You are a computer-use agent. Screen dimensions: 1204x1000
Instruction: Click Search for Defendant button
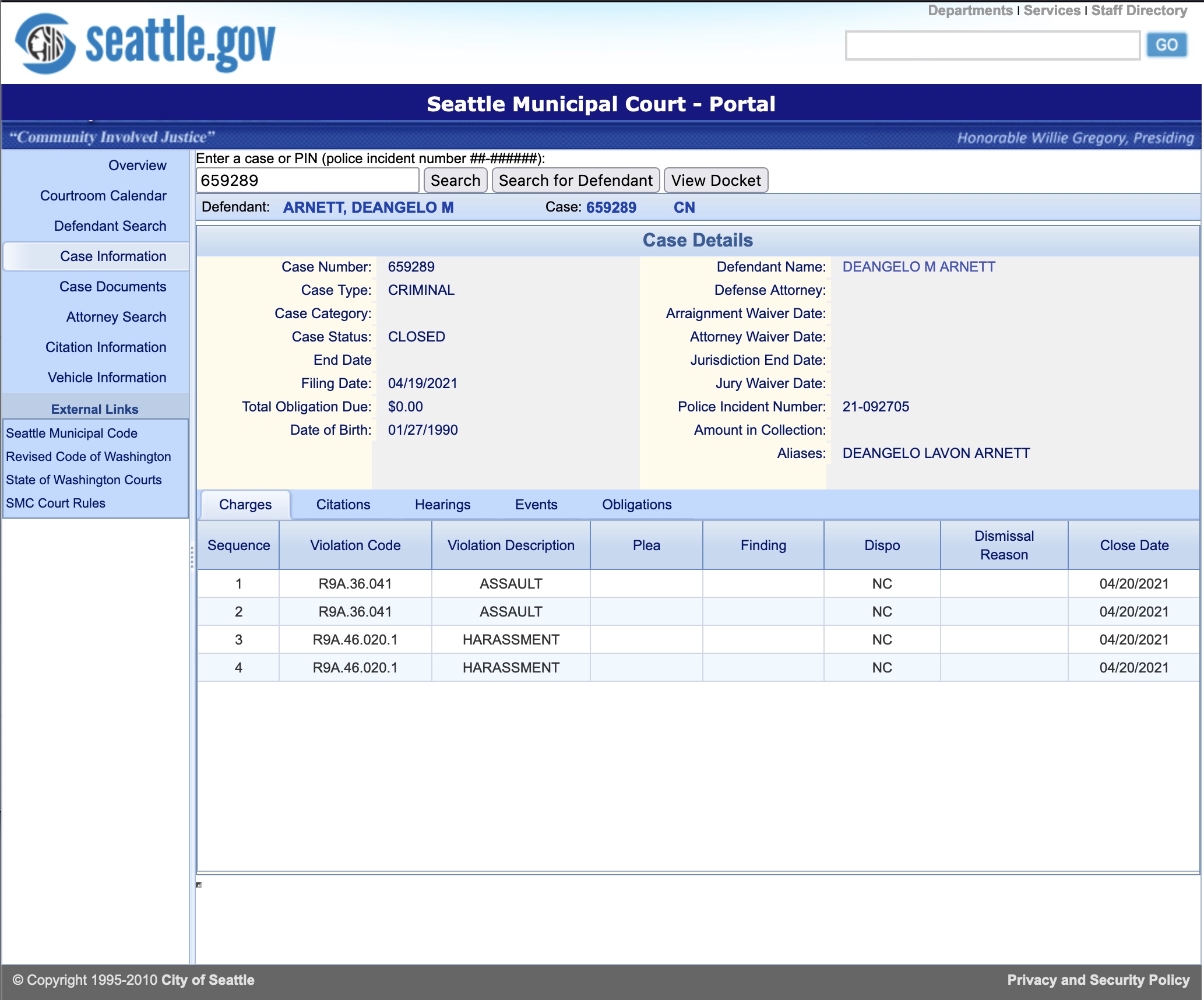tap(575, 181)
